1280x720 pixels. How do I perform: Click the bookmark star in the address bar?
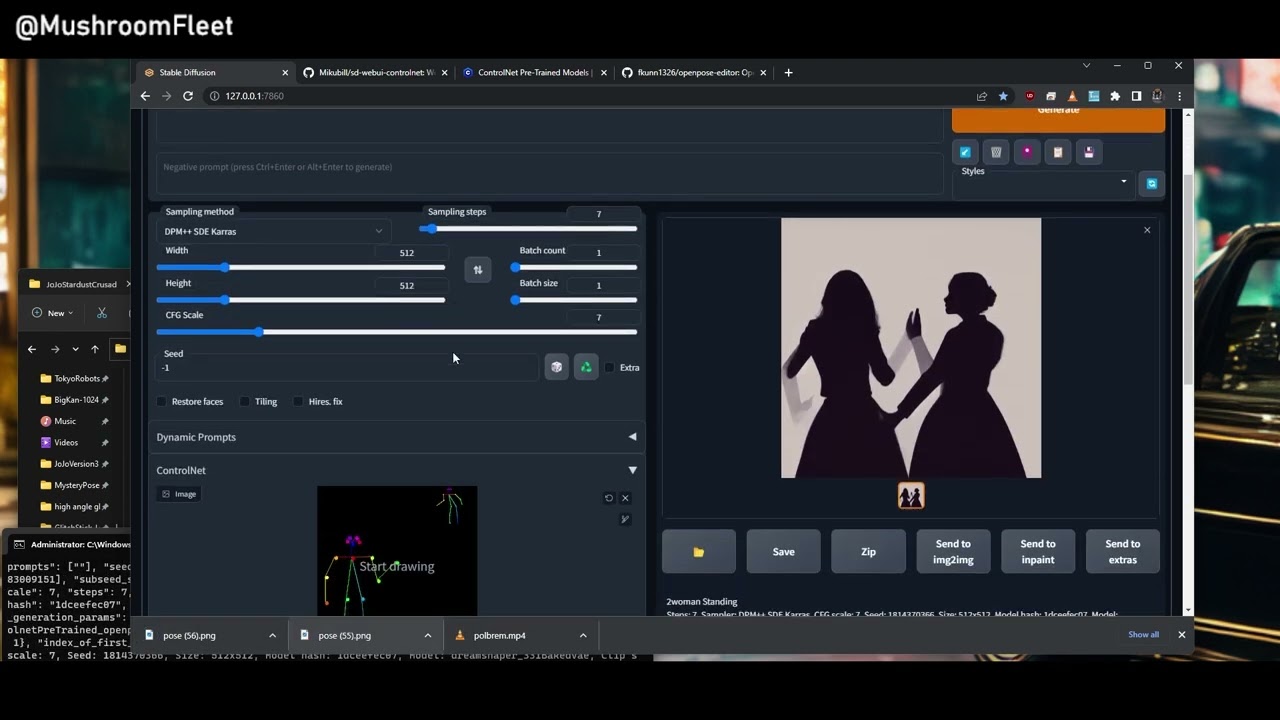click(x=1003, y=96)
